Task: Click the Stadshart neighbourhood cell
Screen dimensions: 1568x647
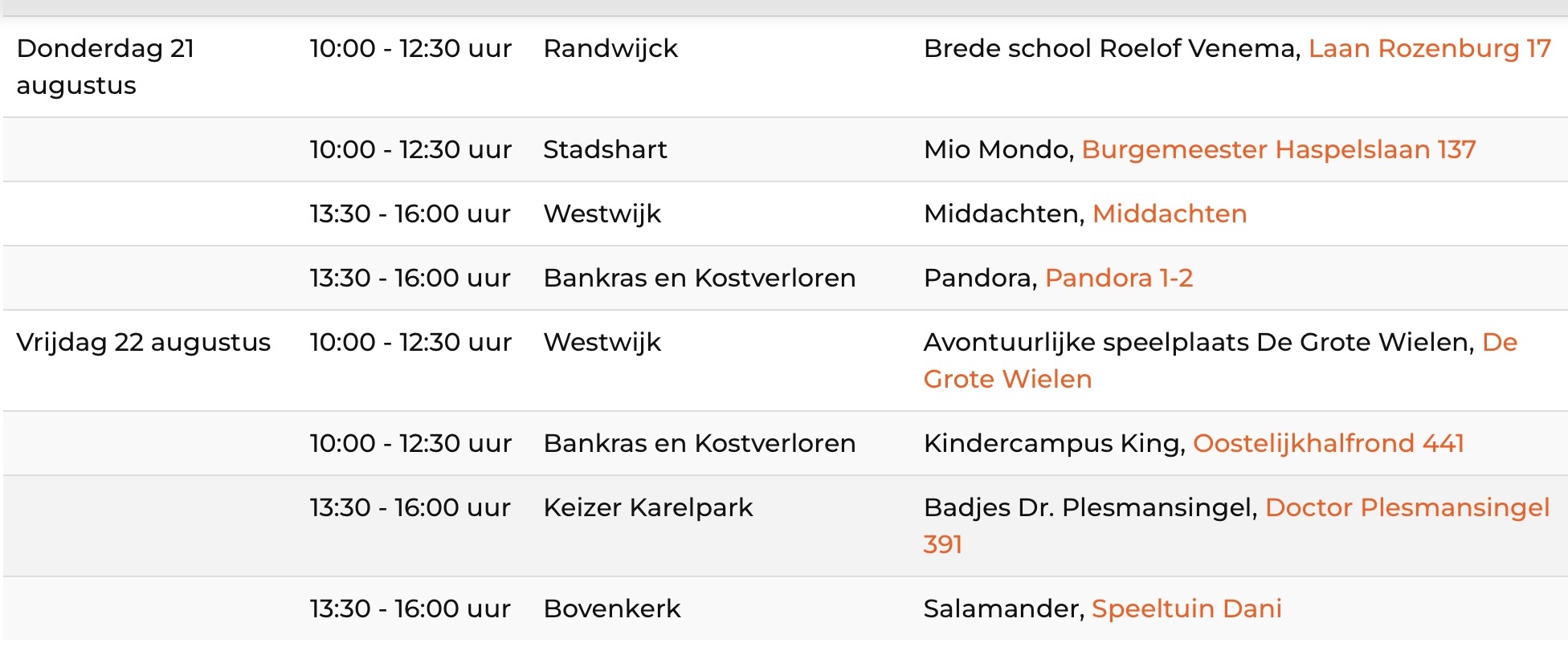Action: pyautogui.click(x=605, y=150)
